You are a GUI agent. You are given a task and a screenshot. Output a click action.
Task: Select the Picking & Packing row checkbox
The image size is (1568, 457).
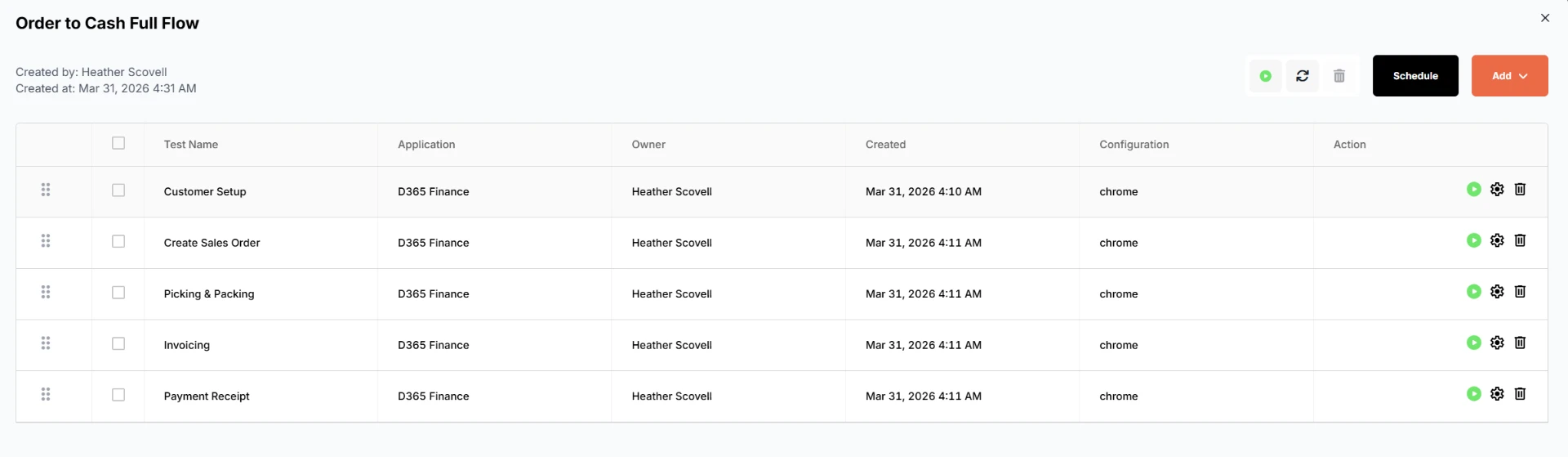point(118,293)
